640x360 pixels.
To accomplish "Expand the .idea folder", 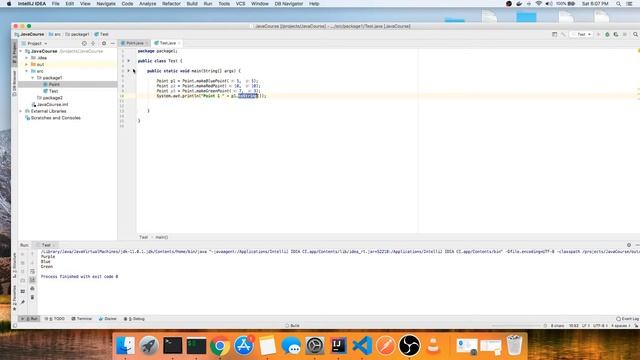I will coord(27,58).
